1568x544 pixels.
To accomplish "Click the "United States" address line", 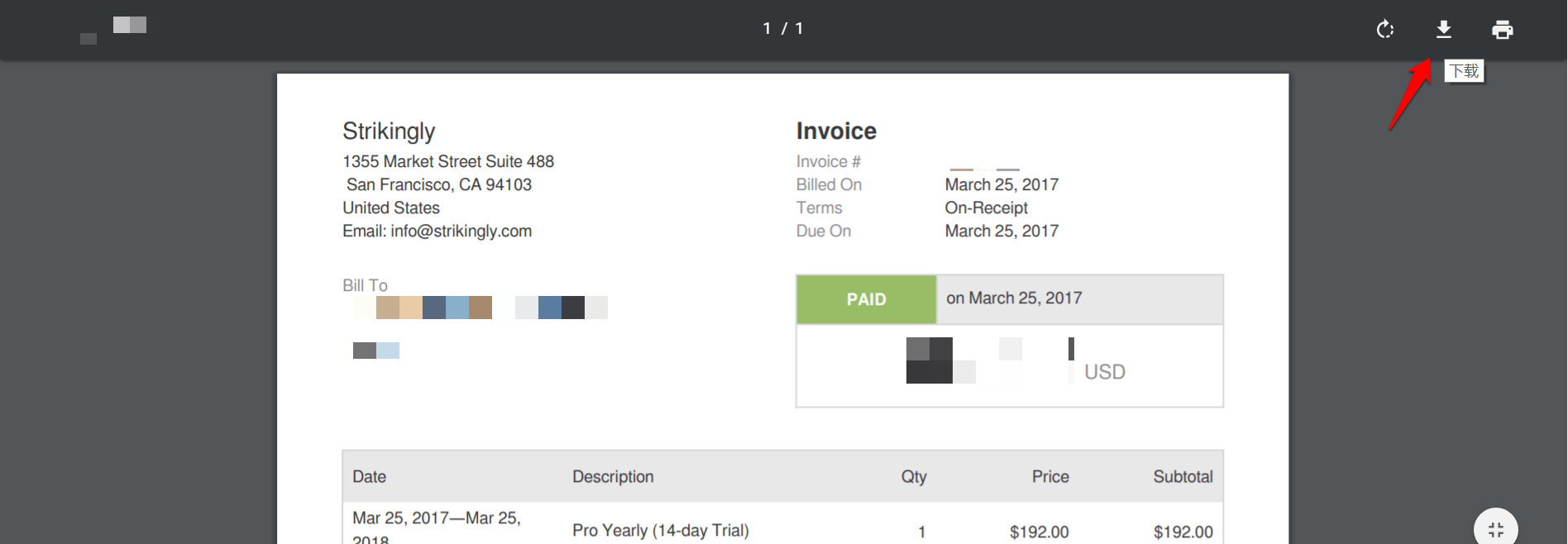I will click(391, 208).
